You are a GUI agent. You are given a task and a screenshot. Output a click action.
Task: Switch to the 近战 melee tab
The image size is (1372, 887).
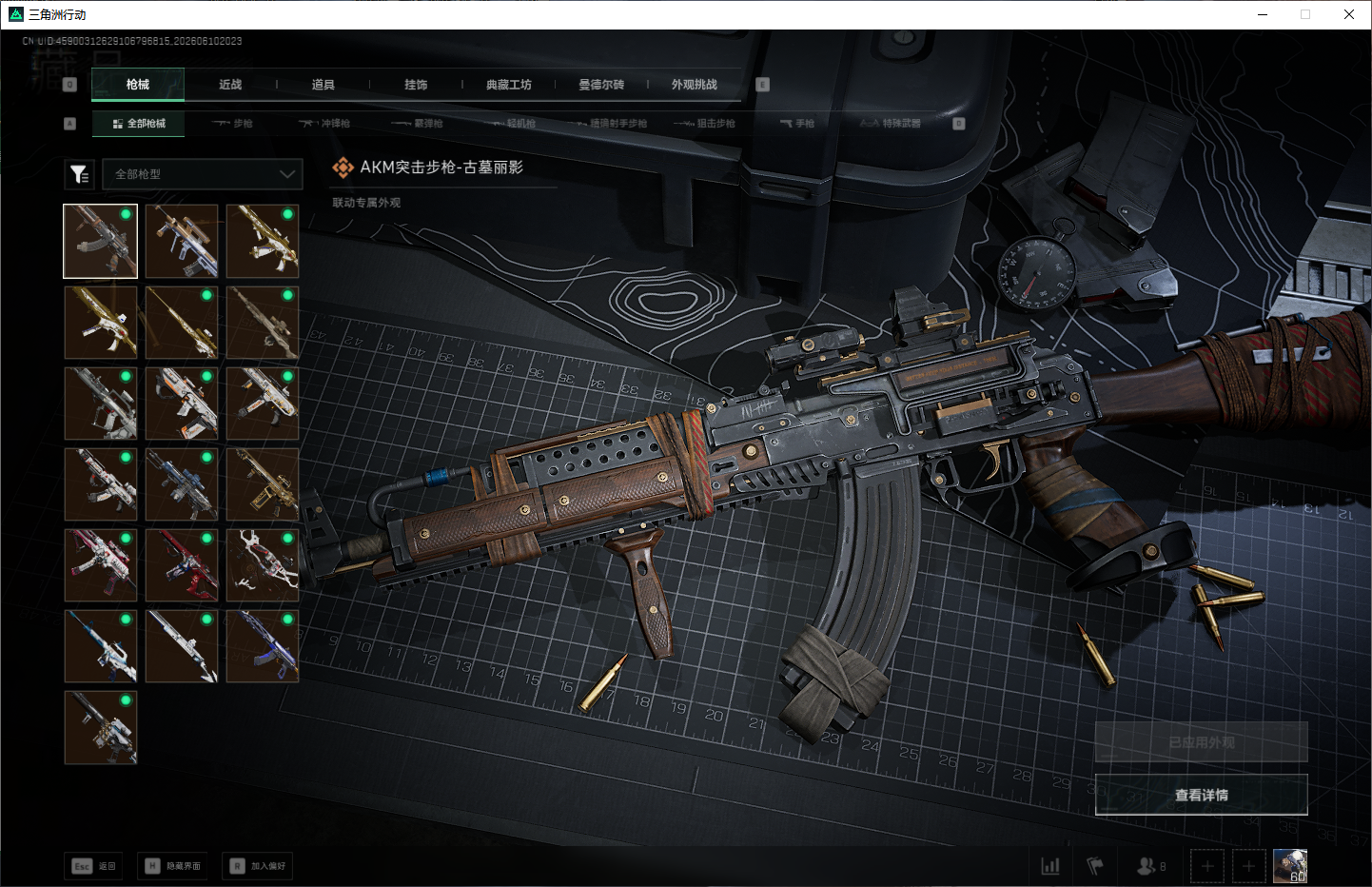coord(230,85)
